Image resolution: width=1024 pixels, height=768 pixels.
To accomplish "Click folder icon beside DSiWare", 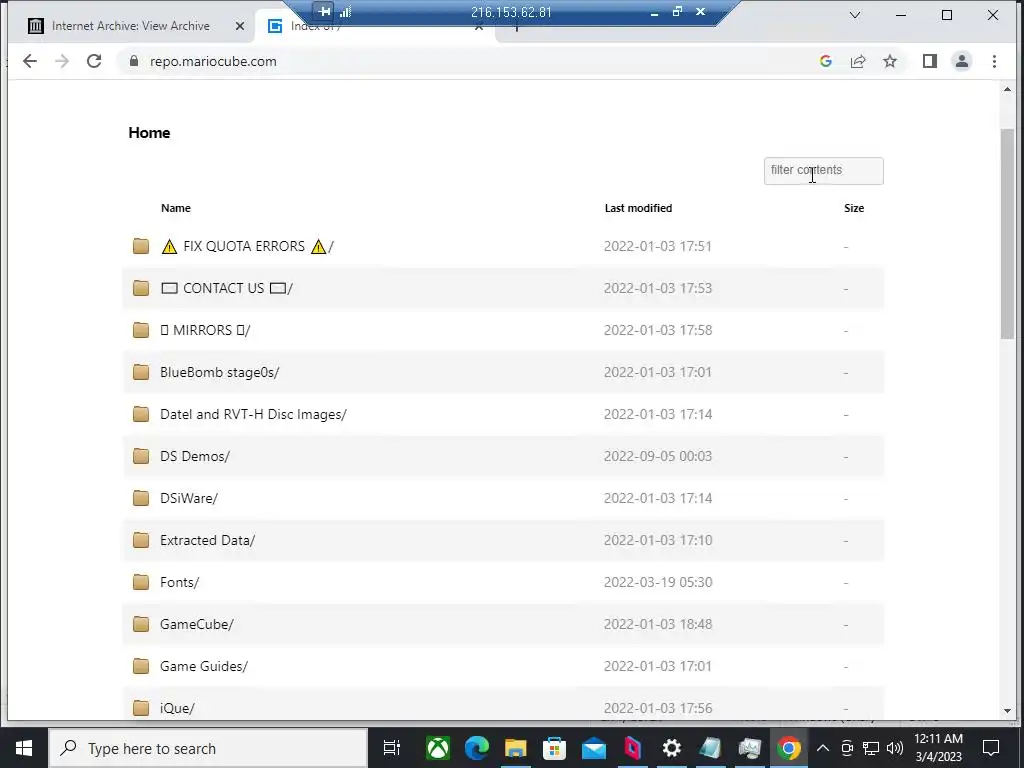I will tap(141, 498).
